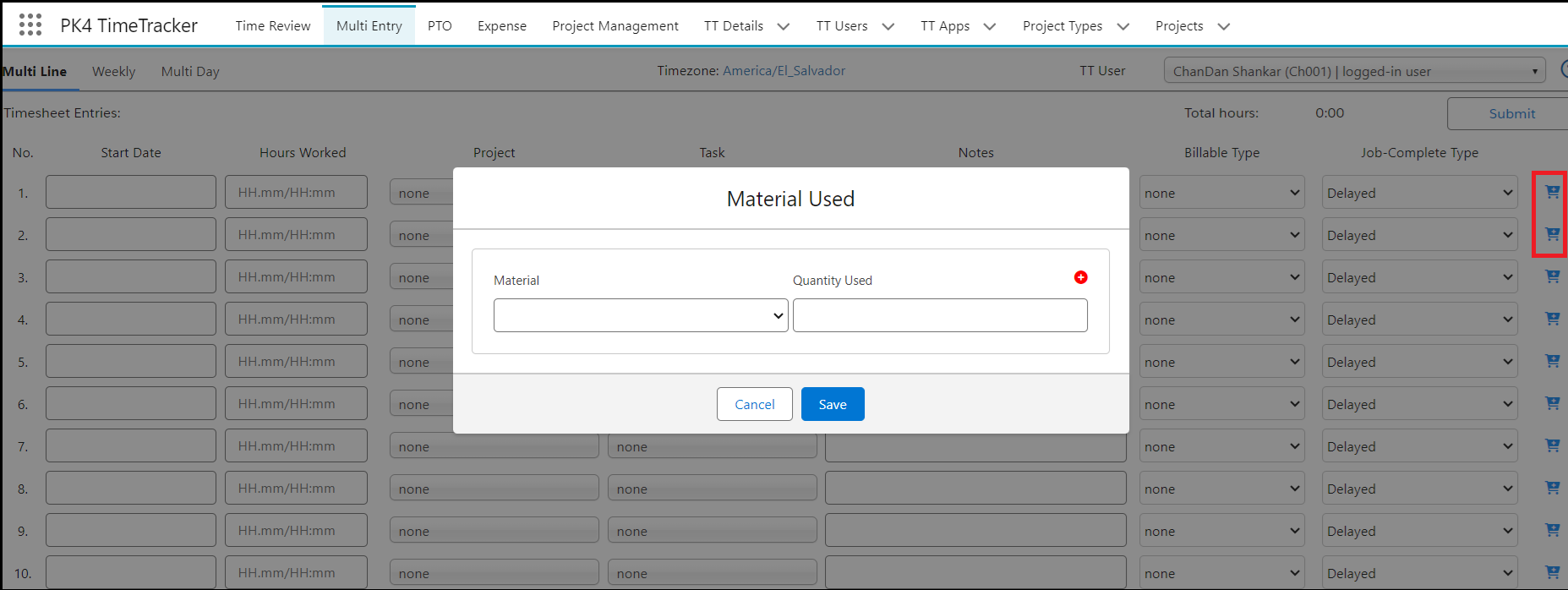Open the Time Review tab
The image size is (1568, 590).
coord(273,26)
